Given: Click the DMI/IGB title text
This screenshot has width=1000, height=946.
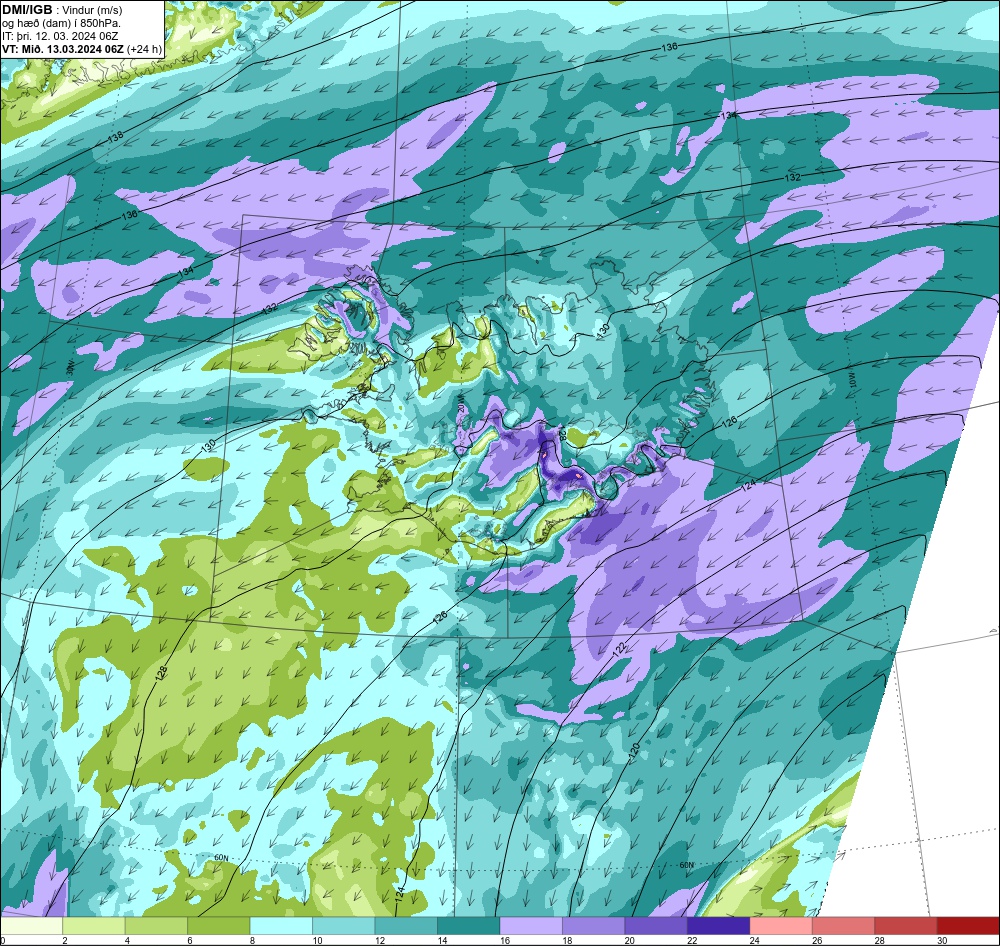Looking at the screenshot, I should pyautogui.click(x=27, y=9).
